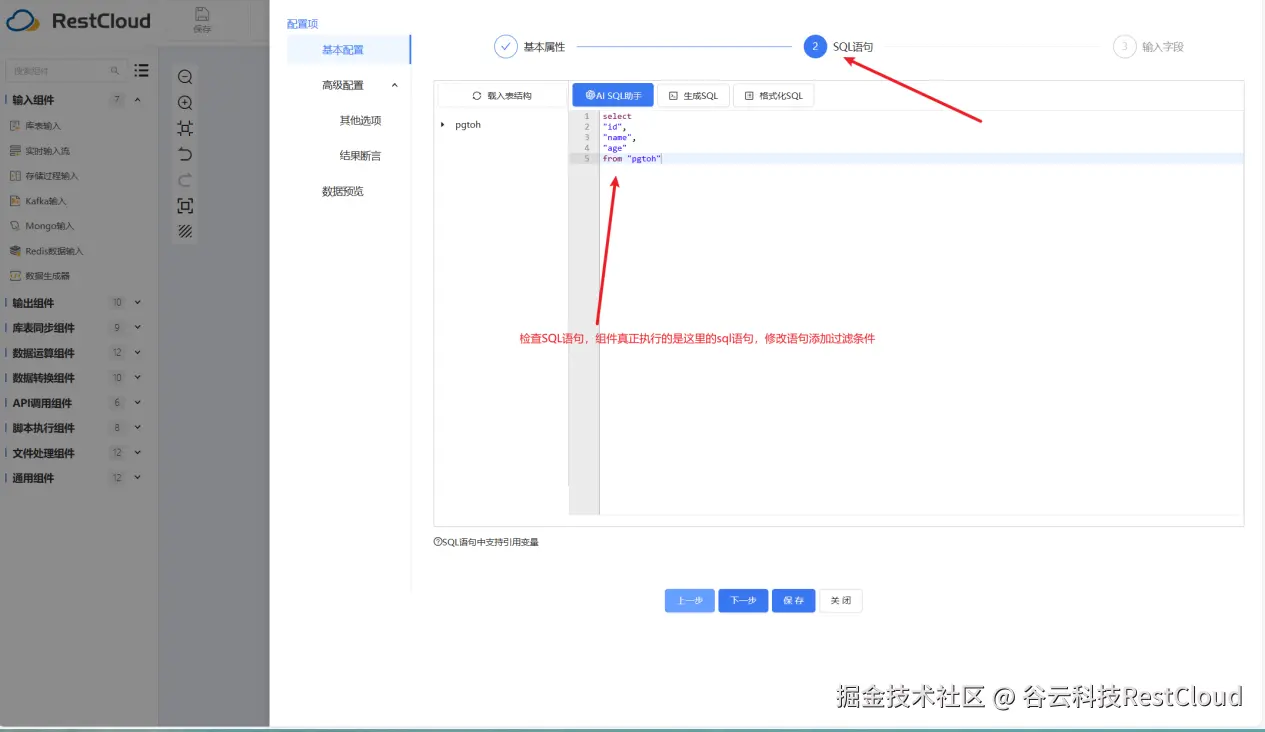Collapse the 输入组件 group

coord(138,100)
